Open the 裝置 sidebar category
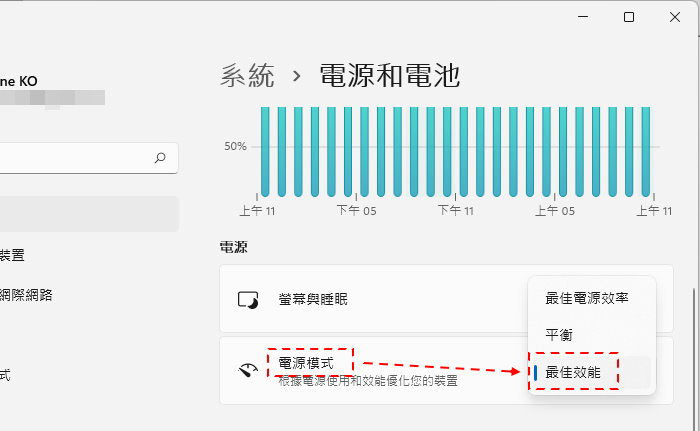The height and width of the screenshot is (431, 700). pos(14,255)
